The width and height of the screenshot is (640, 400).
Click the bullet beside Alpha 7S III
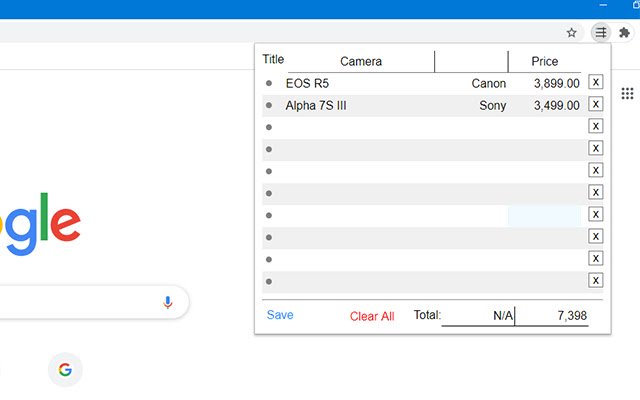coord(269,105)
